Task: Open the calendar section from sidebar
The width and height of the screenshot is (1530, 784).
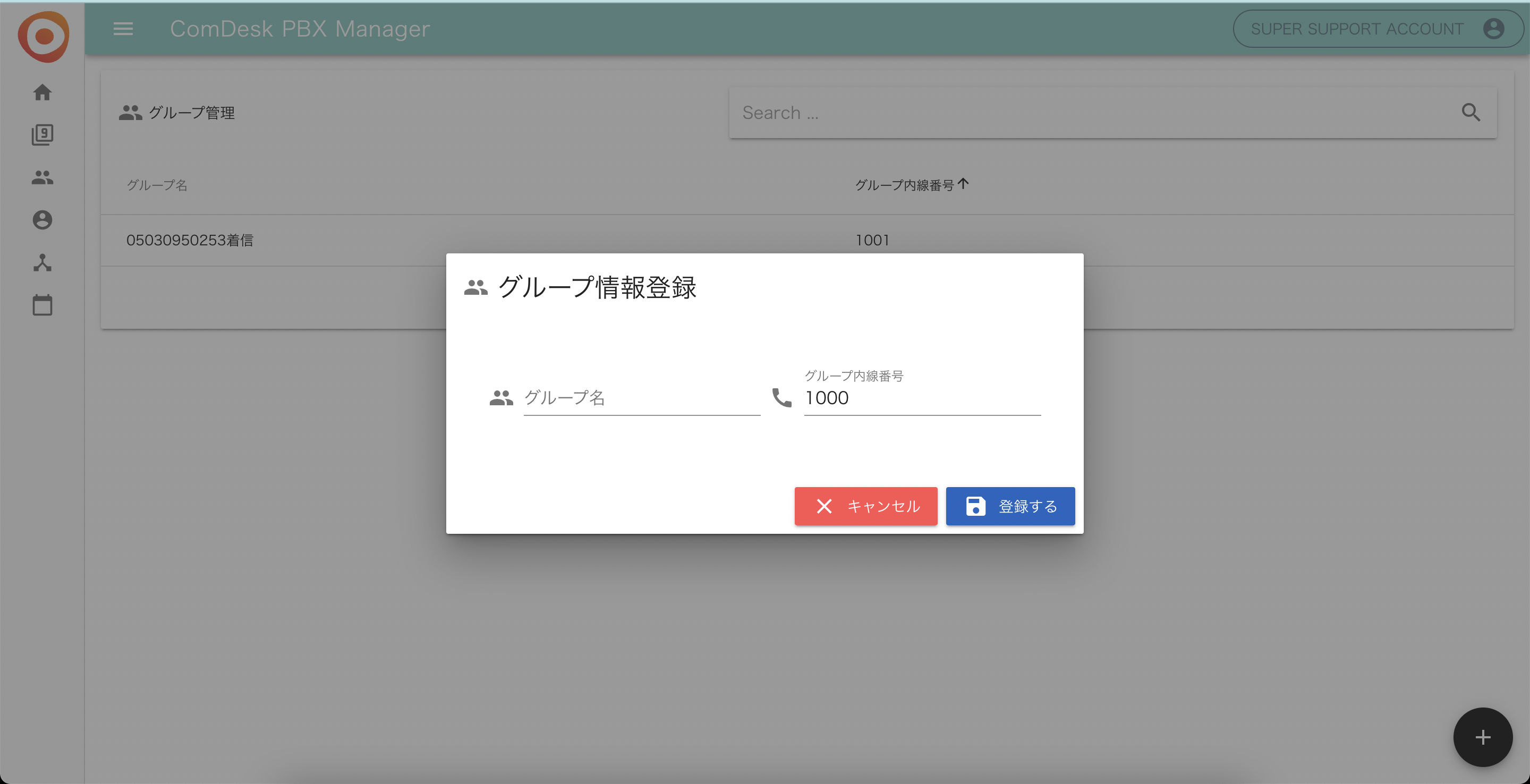Action: point(42,305)
